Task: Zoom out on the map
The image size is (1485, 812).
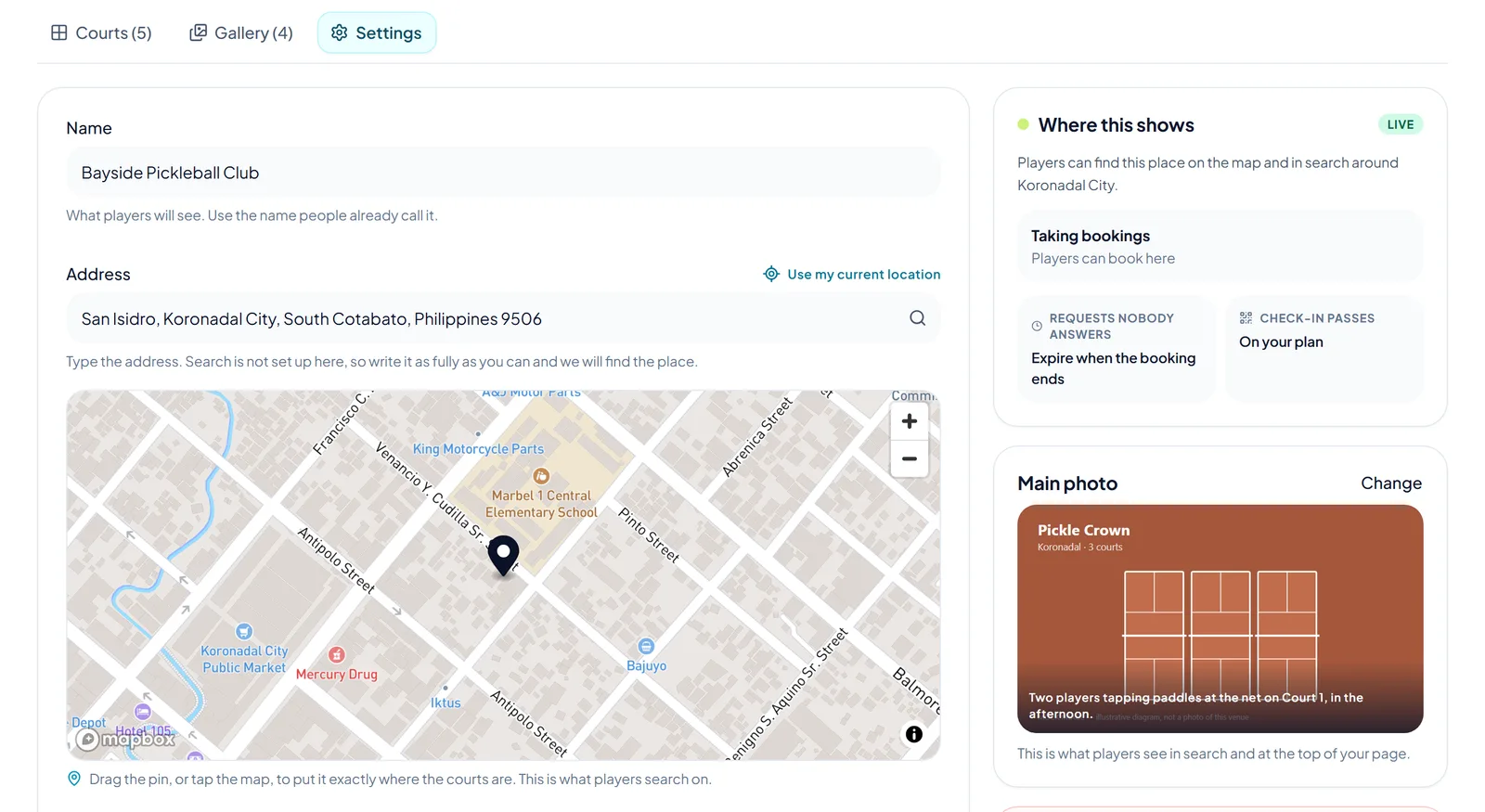Action: 910,458
